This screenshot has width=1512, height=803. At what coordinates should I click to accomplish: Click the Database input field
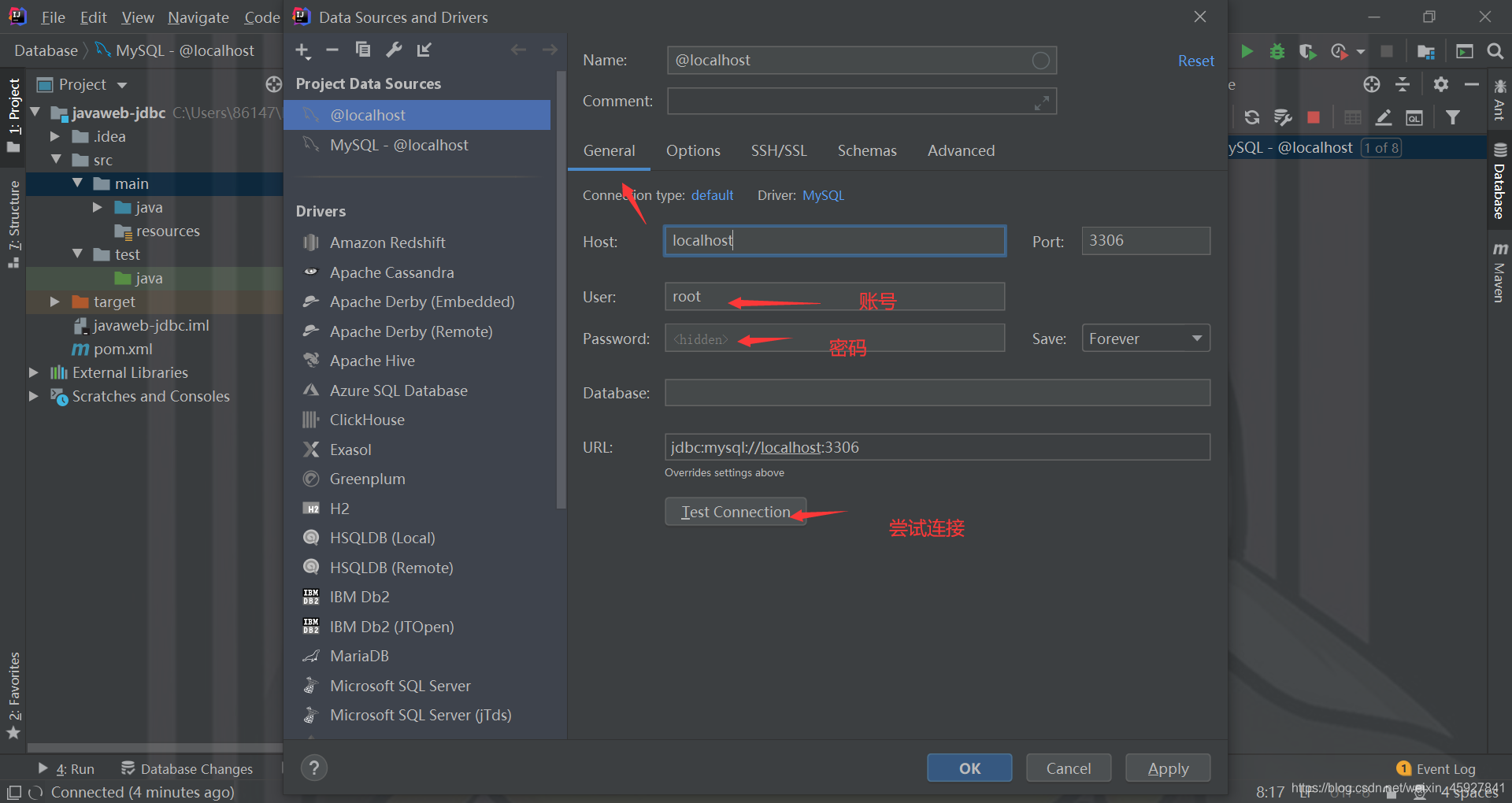(937, 393)
